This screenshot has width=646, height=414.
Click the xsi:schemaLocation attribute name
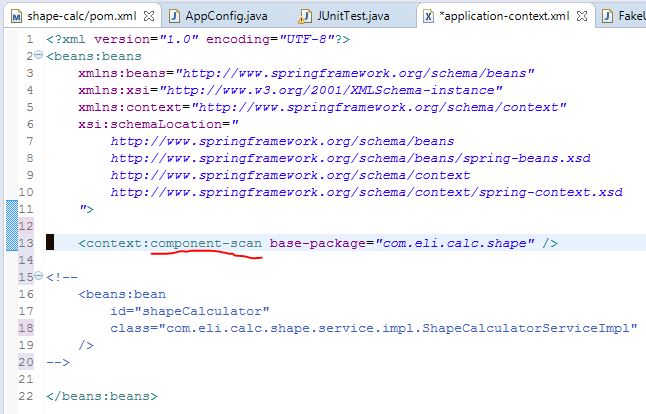[150, 124]
